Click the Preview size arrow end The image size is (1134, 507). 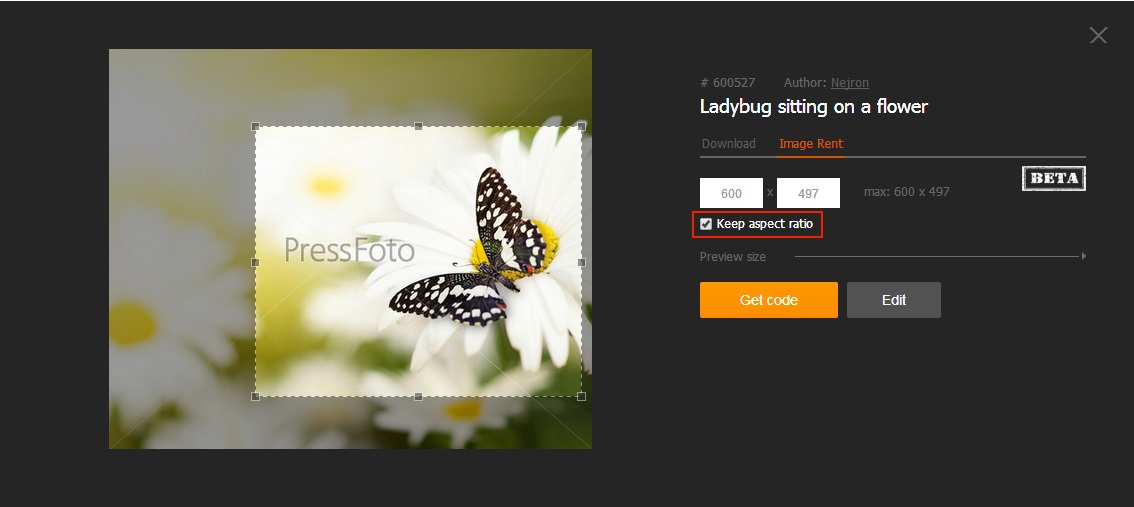pos(1083,256)
